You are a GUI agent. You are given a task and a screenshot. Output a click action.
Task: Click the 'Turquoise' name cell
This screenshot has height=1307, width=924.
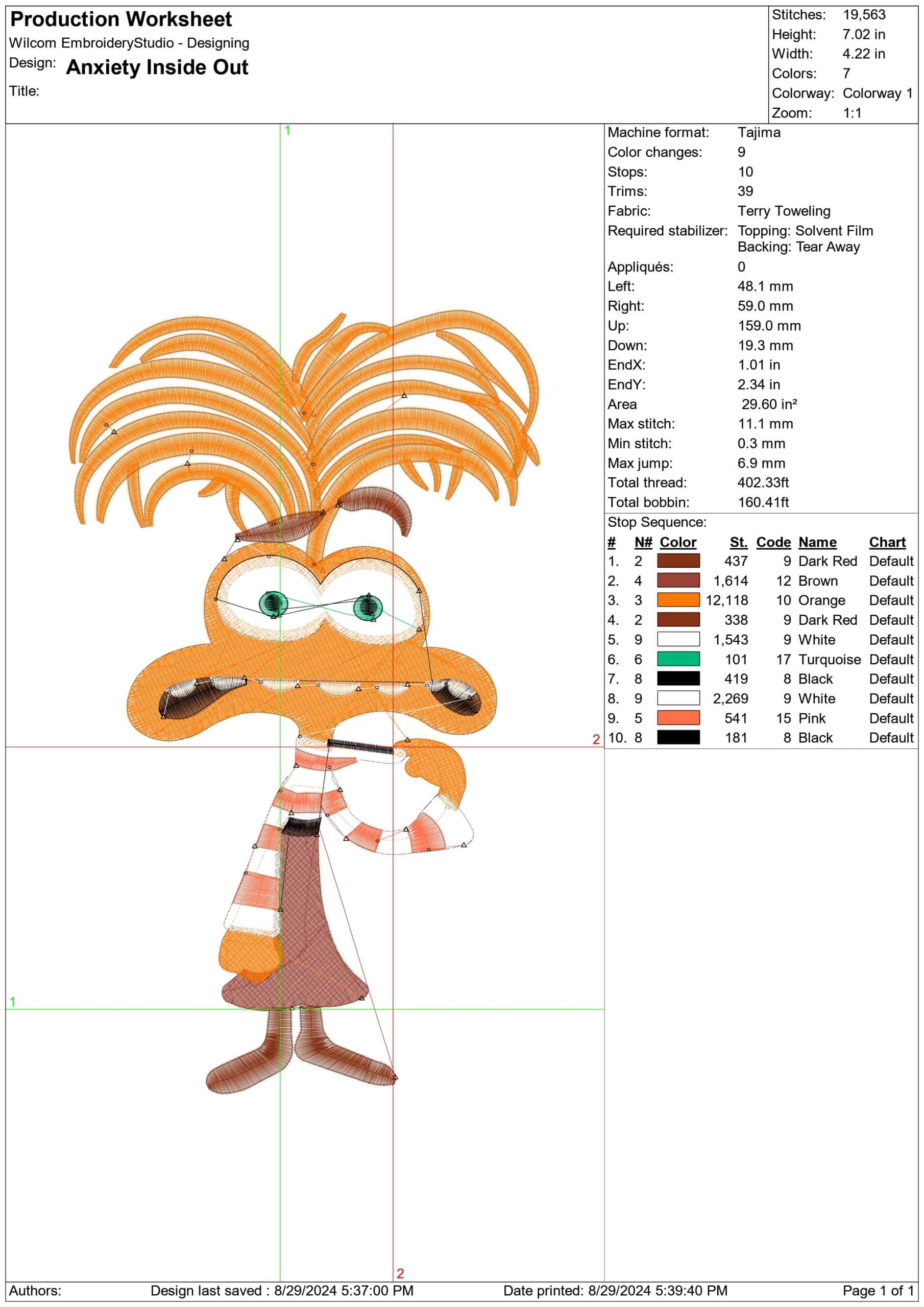[x=830, y=659]
